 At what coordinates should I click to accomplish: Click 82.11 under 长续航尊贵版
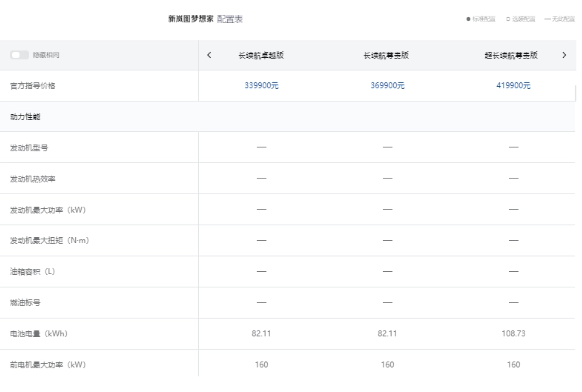click(388, 333)
